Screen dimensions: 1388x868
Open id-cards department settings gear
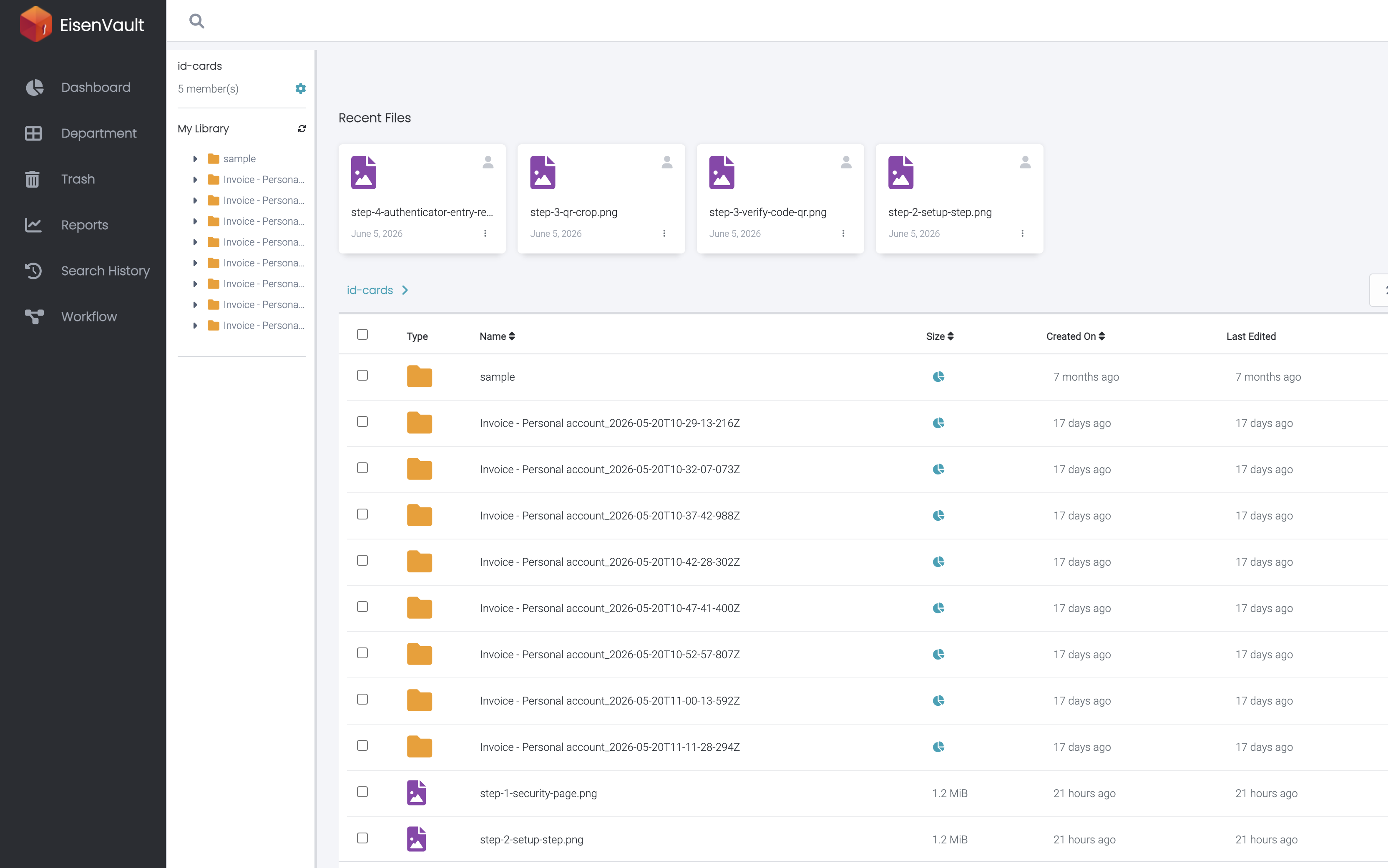tap(300, 88)
